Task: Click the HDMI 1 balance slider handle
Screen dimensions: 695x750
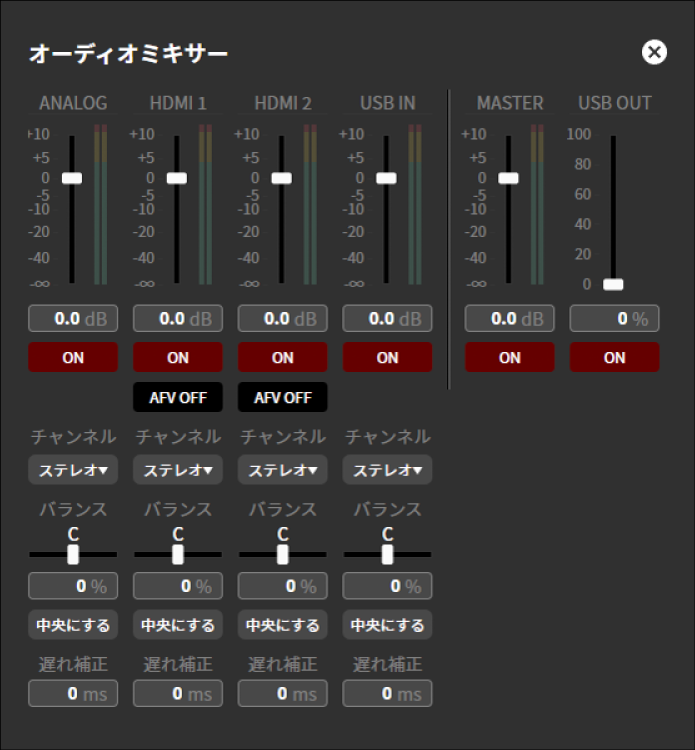Action: [177, 554]
